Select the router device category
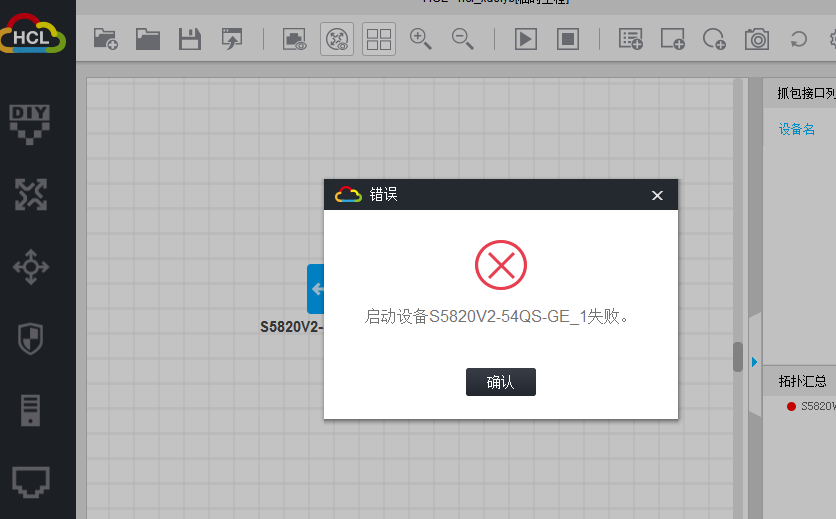This screenshot has width=836, height=519. pyautogui.click(x=30, y=194)
